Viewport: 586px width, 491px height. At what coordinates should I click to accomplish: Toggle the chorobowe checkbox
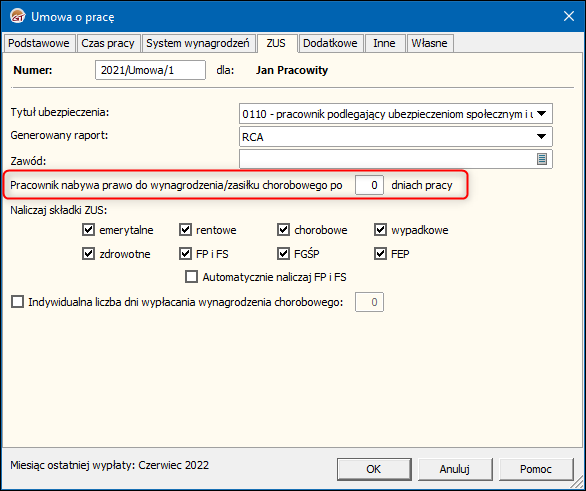point(283,229)
